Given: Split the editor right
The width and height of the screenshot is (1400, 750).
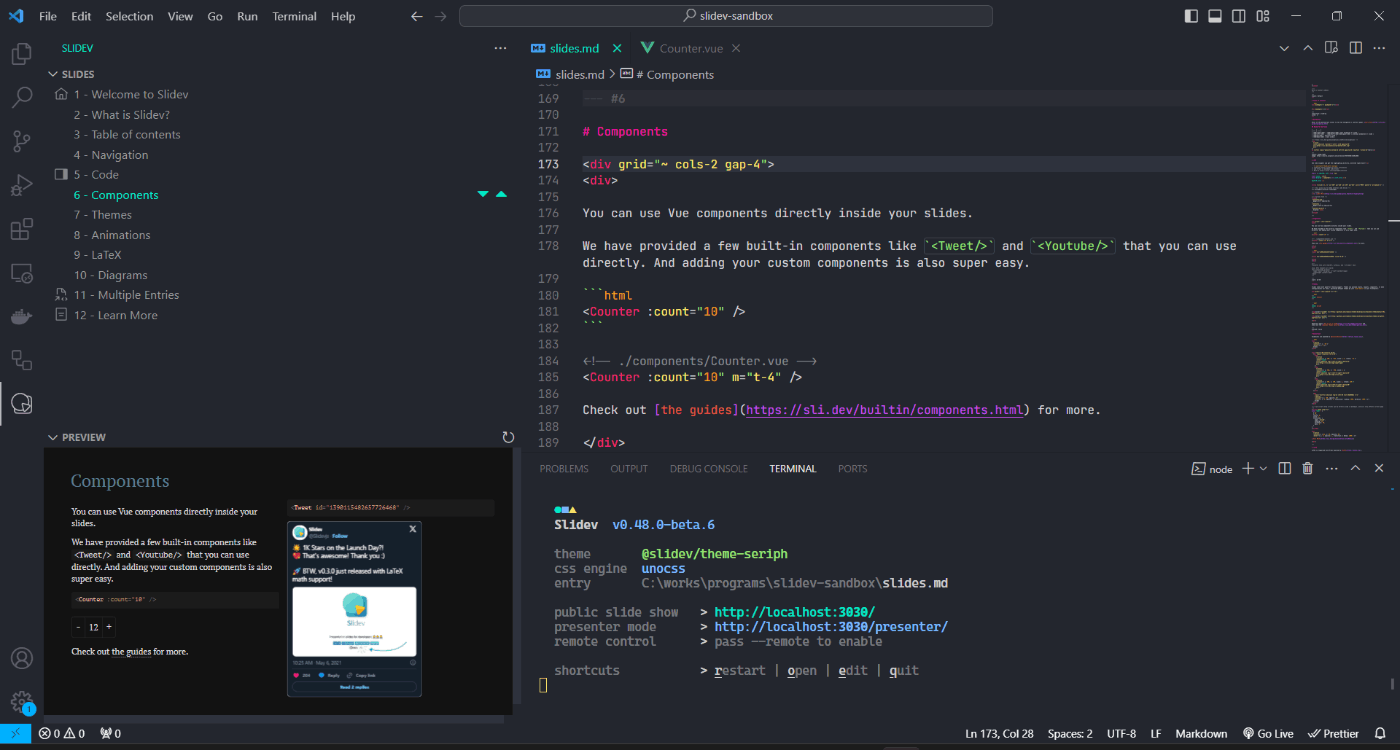Looking at the screenshot, I should pos(1356,48).
